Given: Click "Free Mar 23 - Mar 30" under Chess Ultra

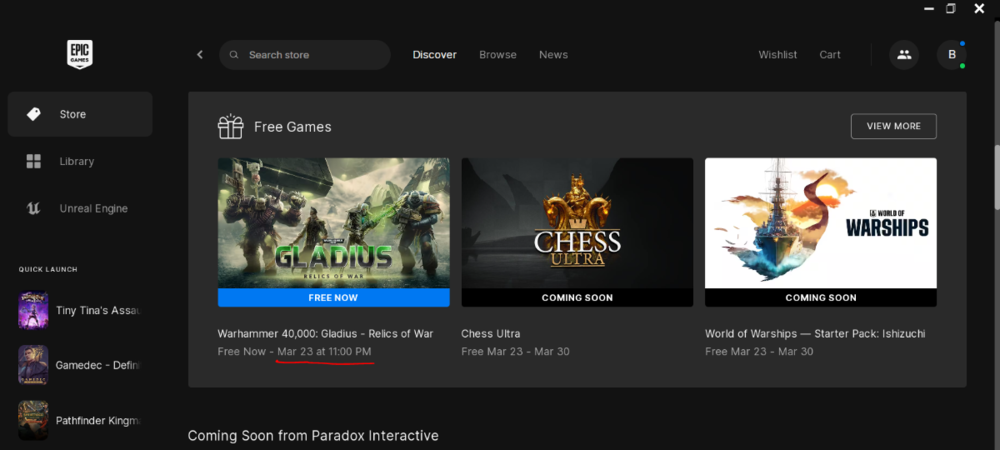Looking at the screenshot, I should (x=515, y=351).
